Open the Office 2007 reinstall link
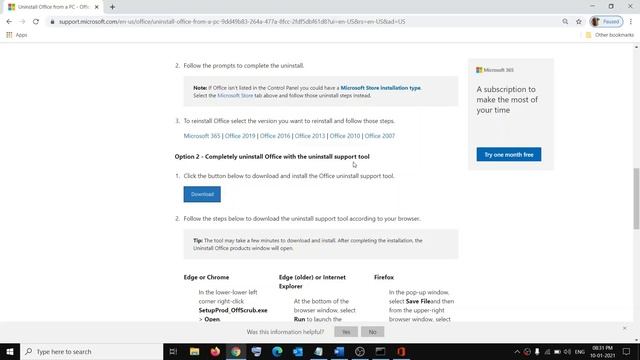This screenshot has height=360, width=640. (x=380, y=136)
